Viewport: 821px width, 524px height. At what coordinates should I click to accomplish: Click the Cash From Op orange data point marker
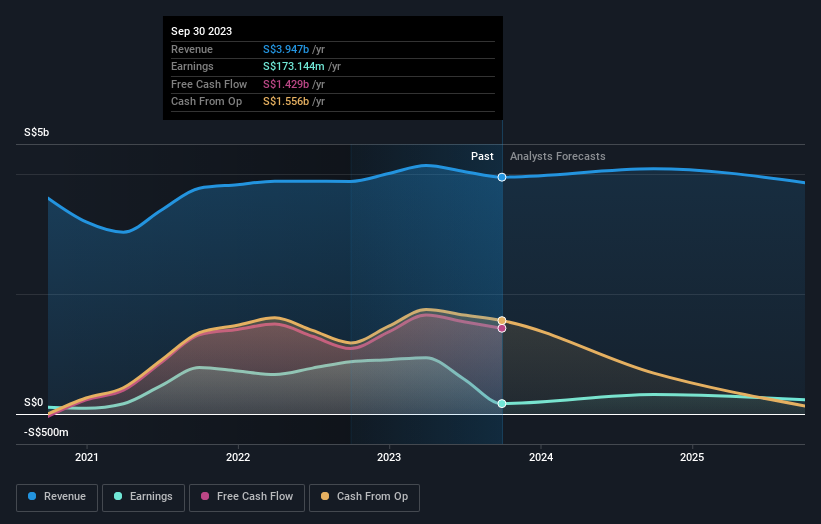tap(502, 320)
